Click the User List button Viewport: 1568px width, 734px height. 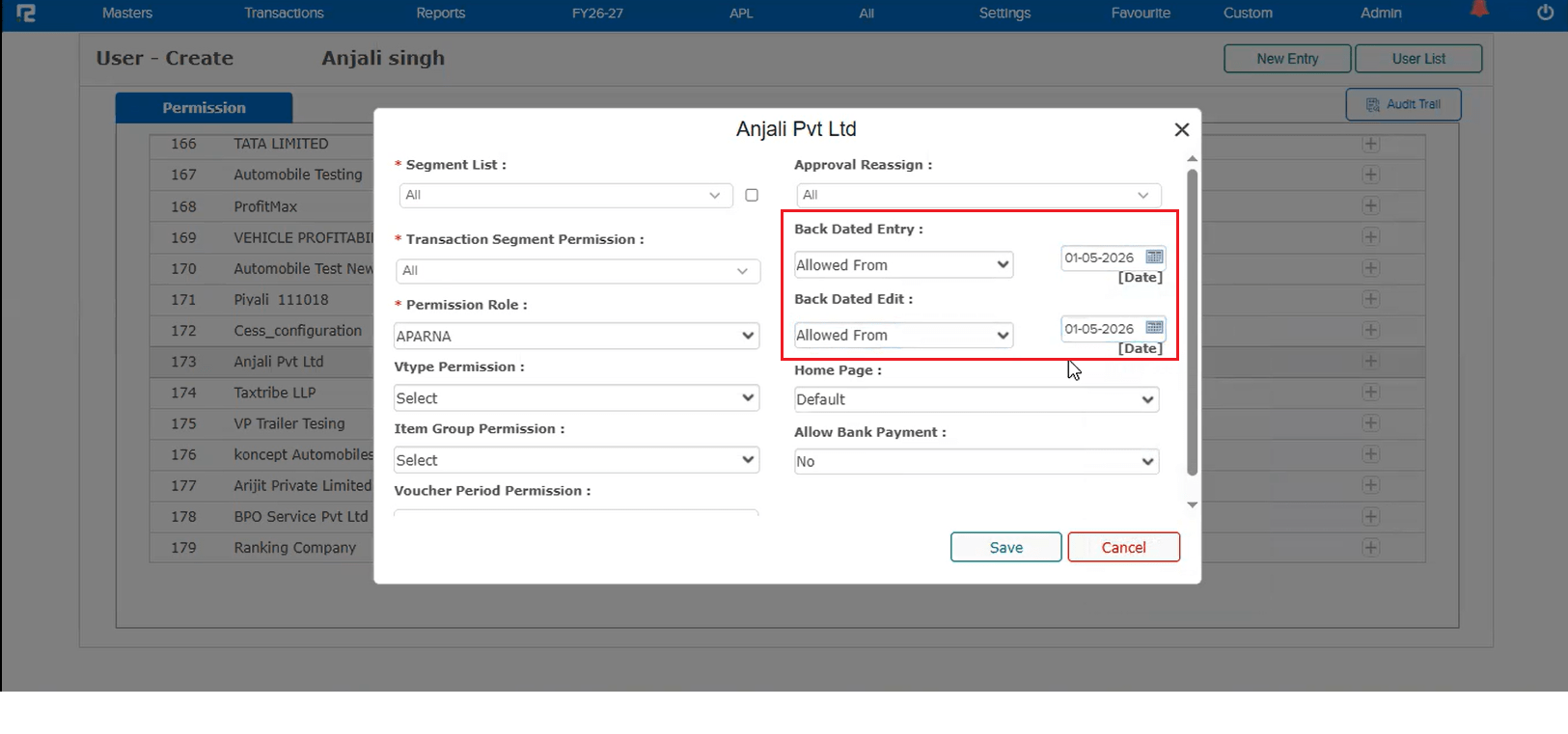[1418, 59]
